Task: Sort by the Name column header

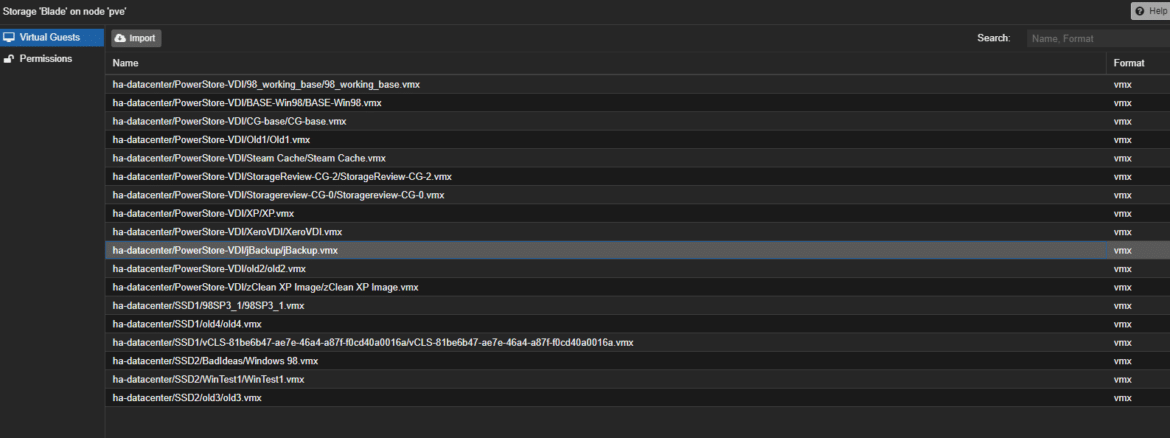Action: tap(608, 63)
